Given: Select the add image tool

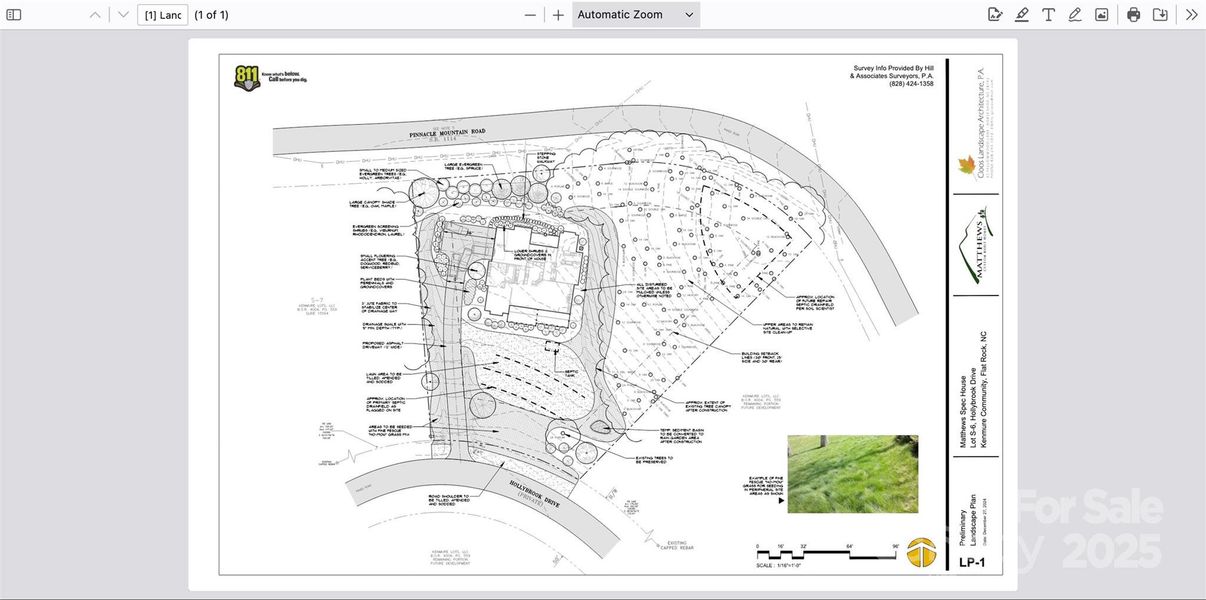Looking at the screenshot, I should (x=1101, y=15).
